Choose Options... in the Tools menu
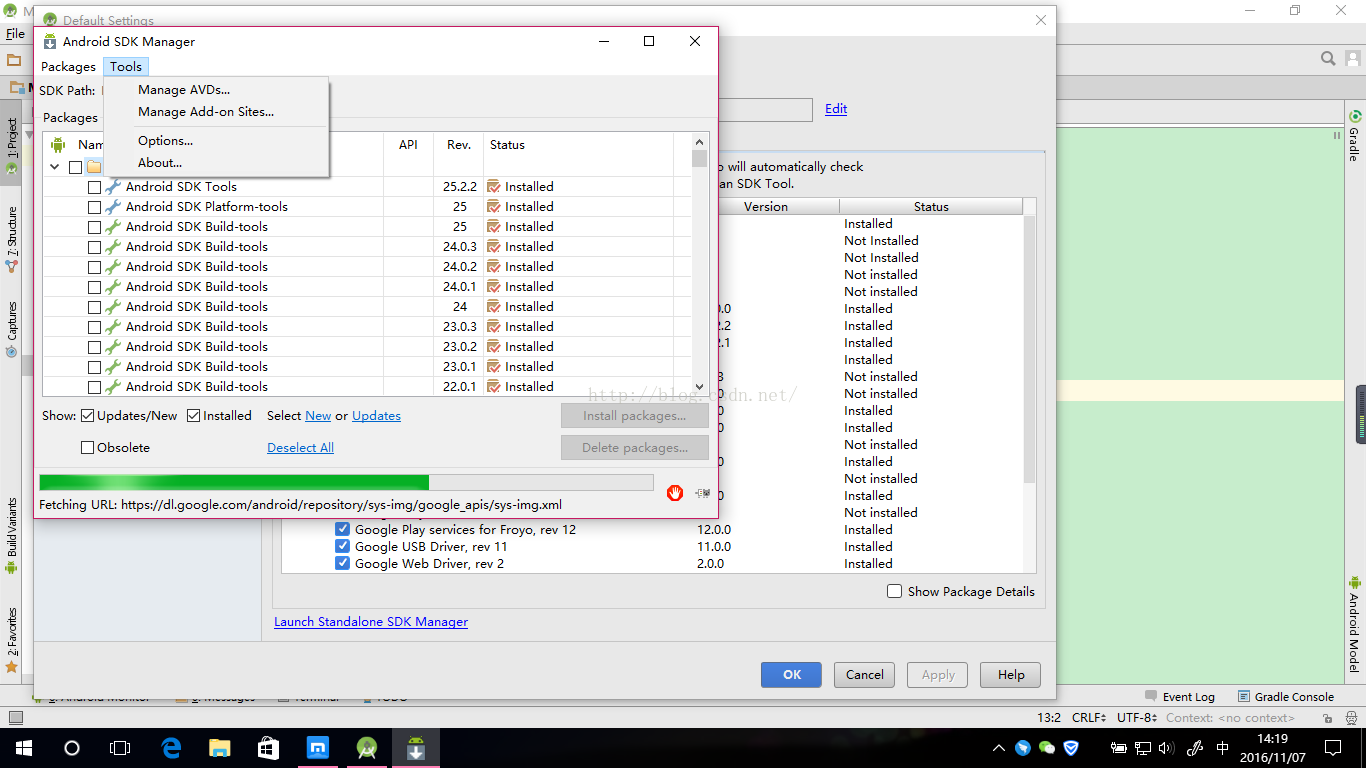Viewport: 1366px width, 768px height. [165, 141]
